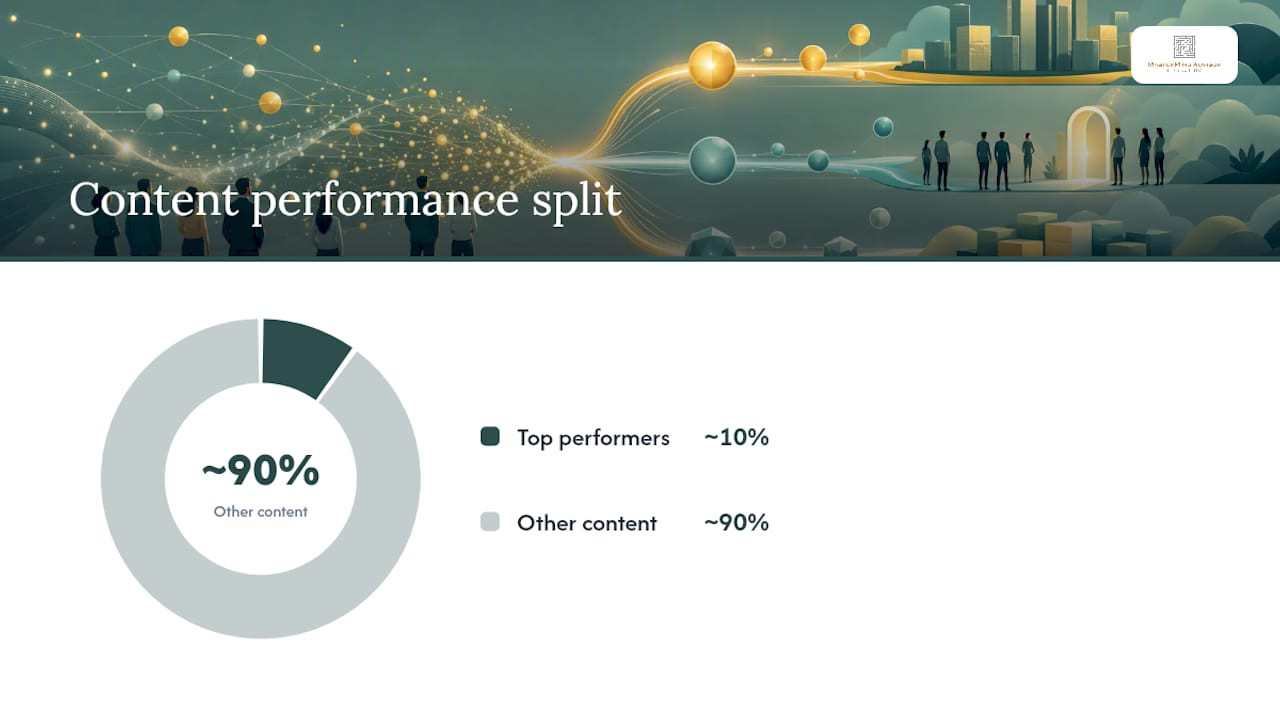
Task: Click the group of people beside the archway
Action: click(x=979, y=158)
